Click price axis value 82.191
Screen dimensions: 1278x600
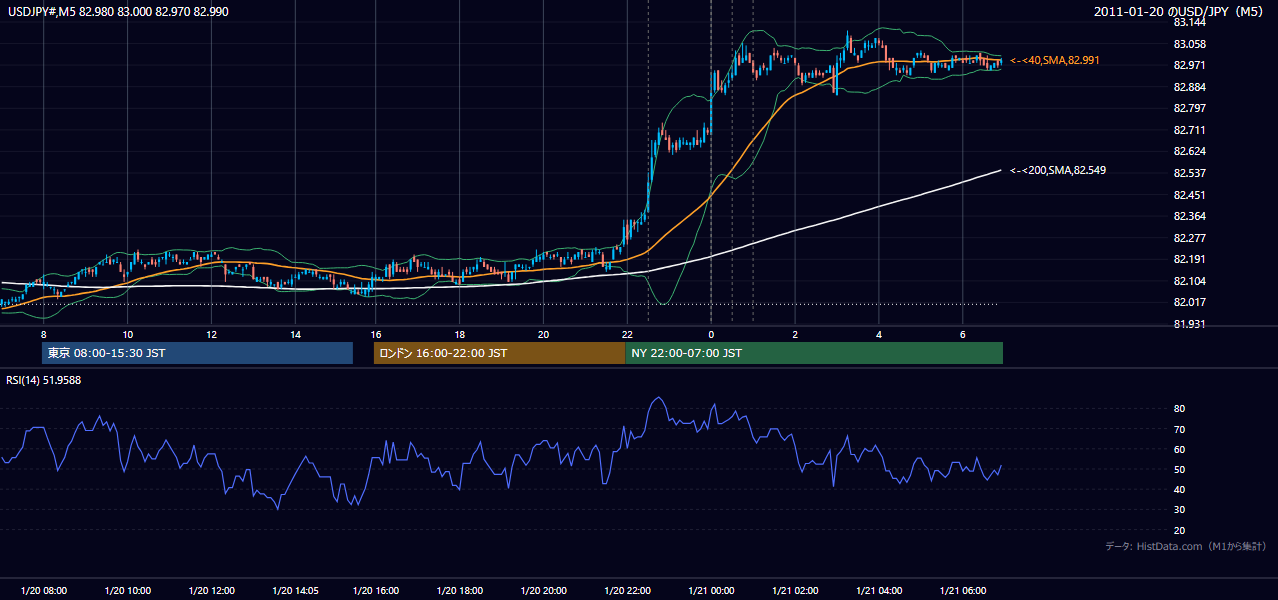[1189, 259]
